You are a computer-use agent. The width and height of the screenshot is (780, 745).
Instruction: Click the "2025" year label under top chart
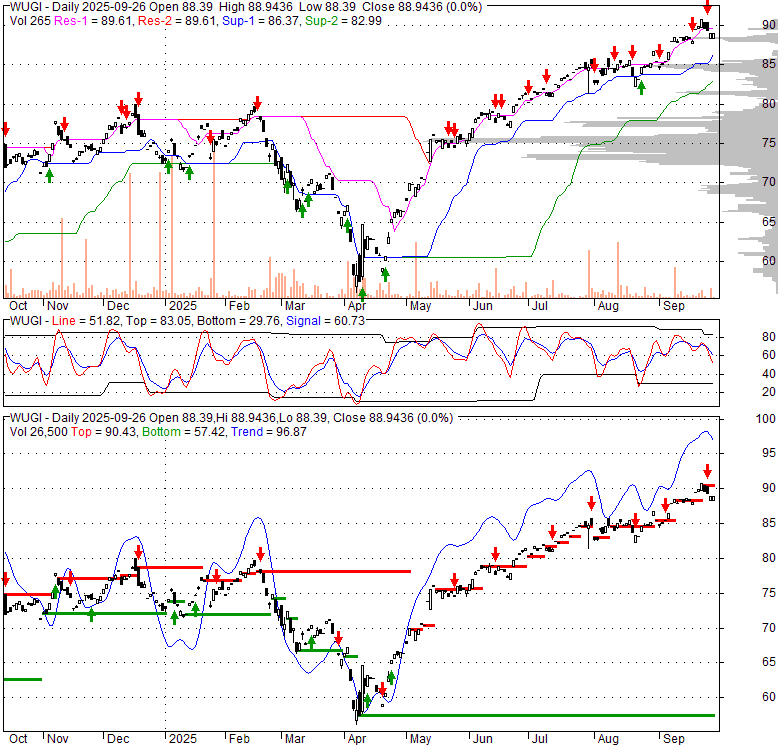182,306
